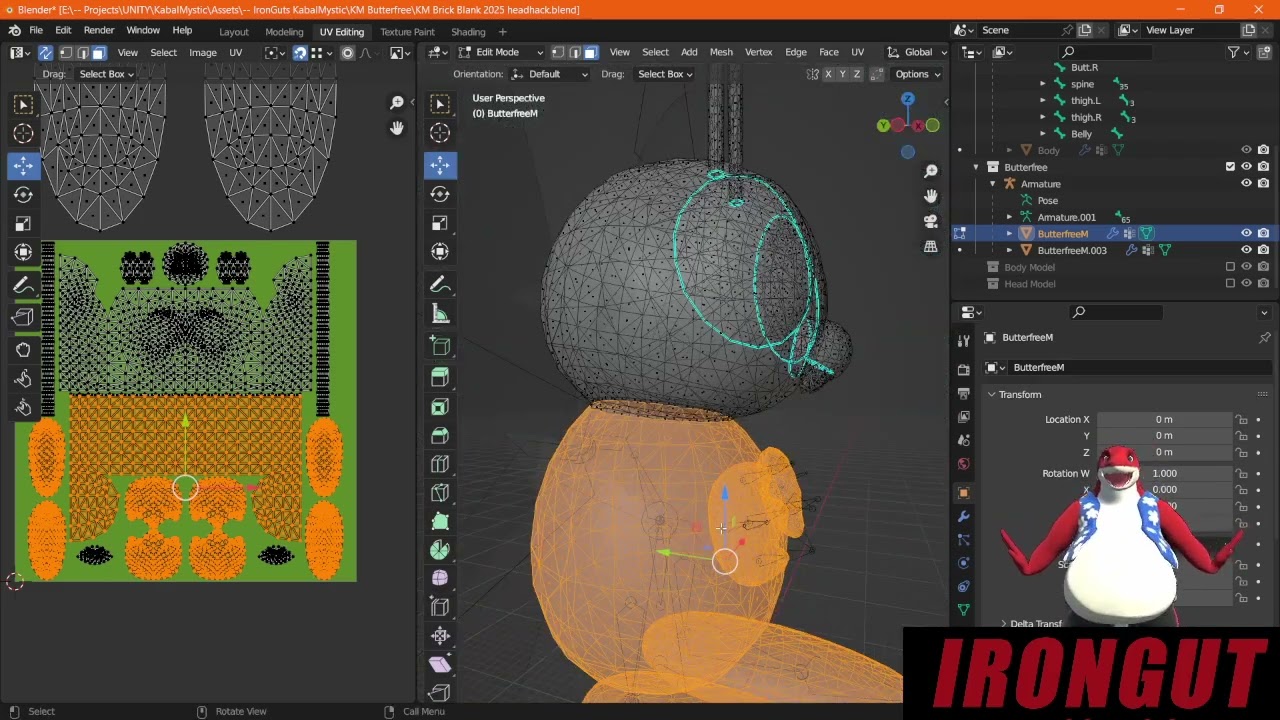Pick the Scale tool in the 3D viewport toolbar
Screen dimensions: 1280x720
[440, 223]
